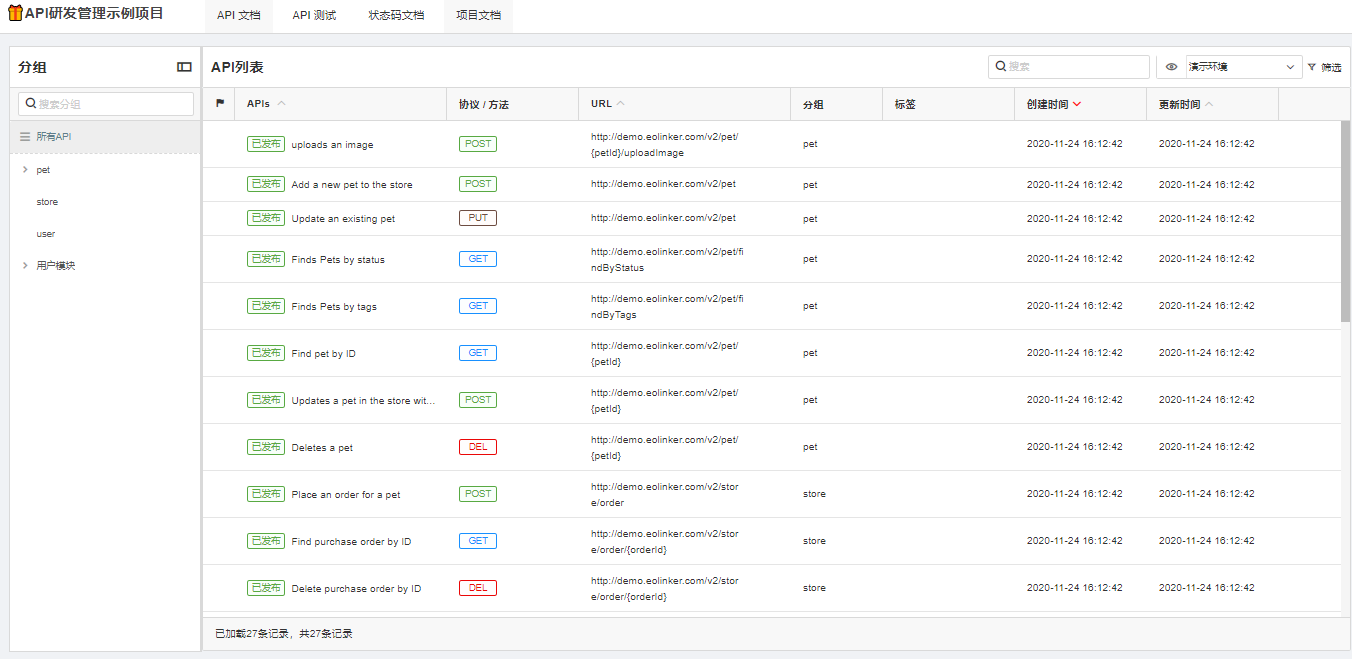Click the hamburger icon next to 所有API
Viewport: 1352px width, 659px height.
(25, 137)
